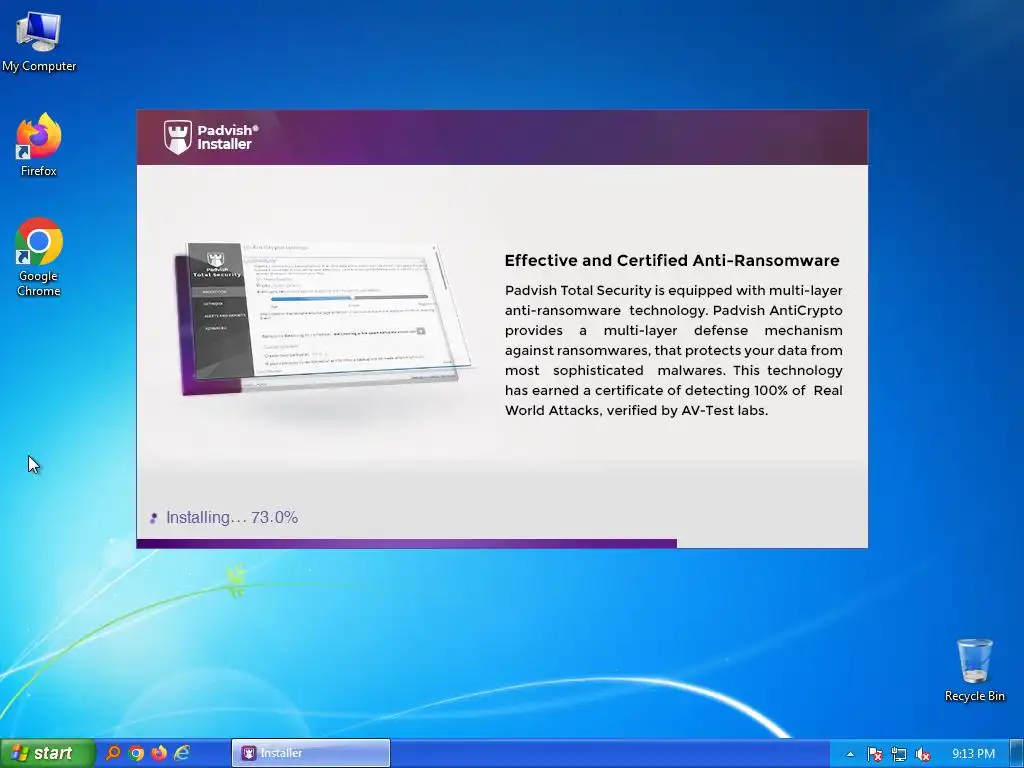Click the Padvish Total Security product screenshot
The width and height of the screenshot is (1024, 768).
click(x=323, y=318)
